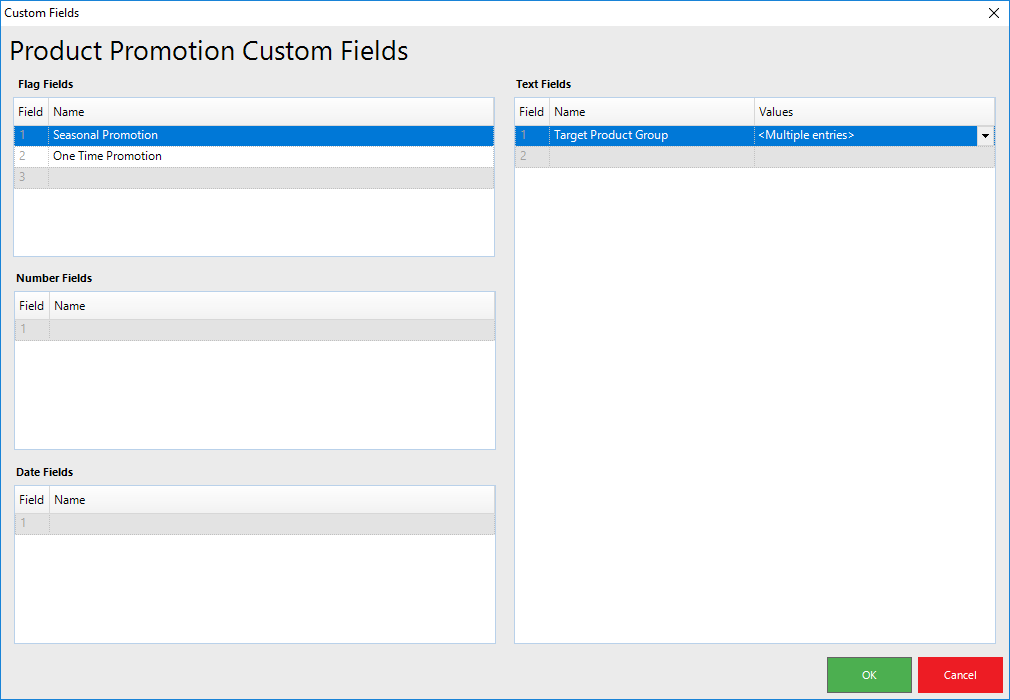This screenshot has height=700, width=1010.
Task: Click row number 2 in Flag Fields
Action: (23, 156)
